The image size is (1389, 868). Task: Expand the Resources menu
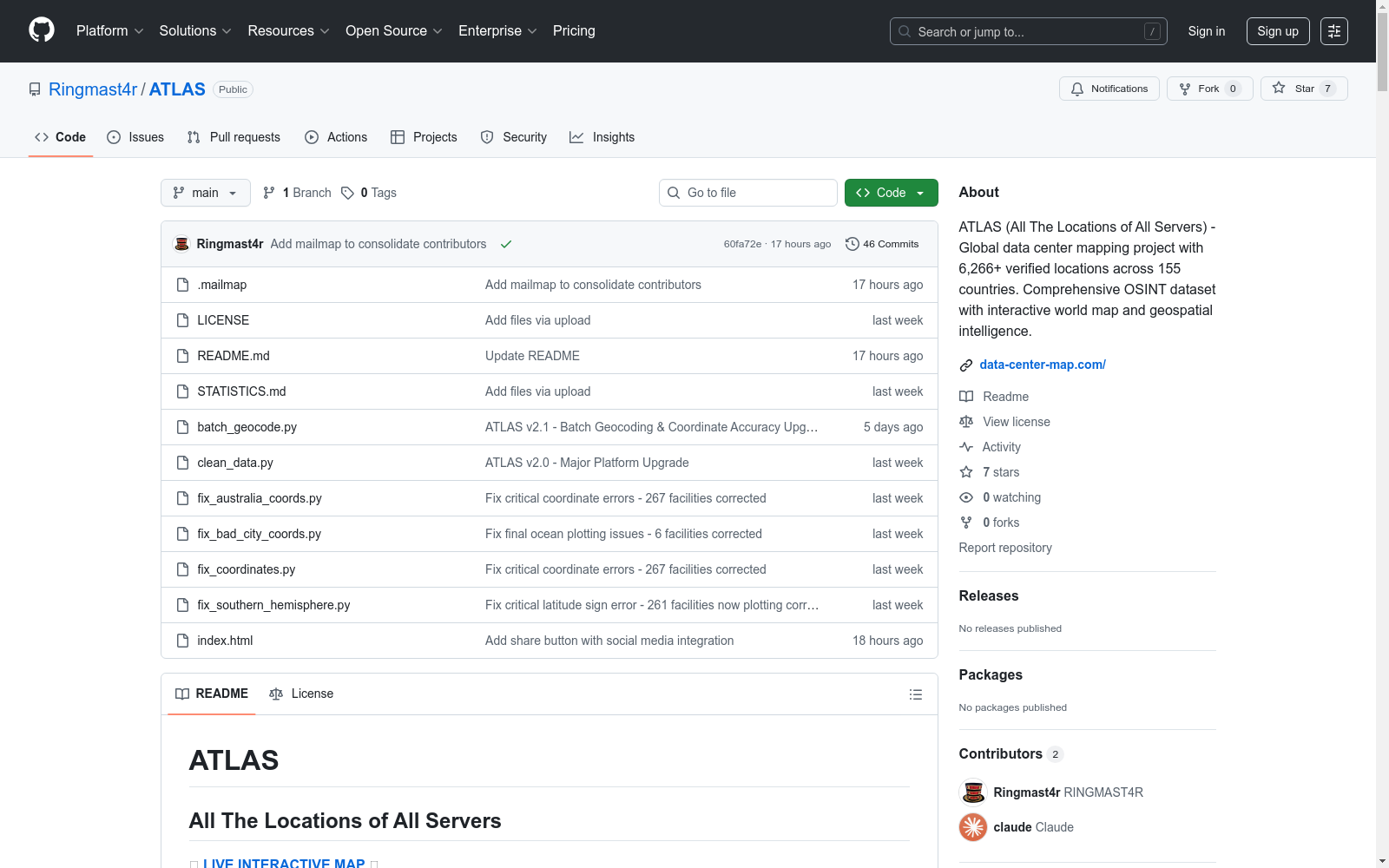click(x=288, y=31)
